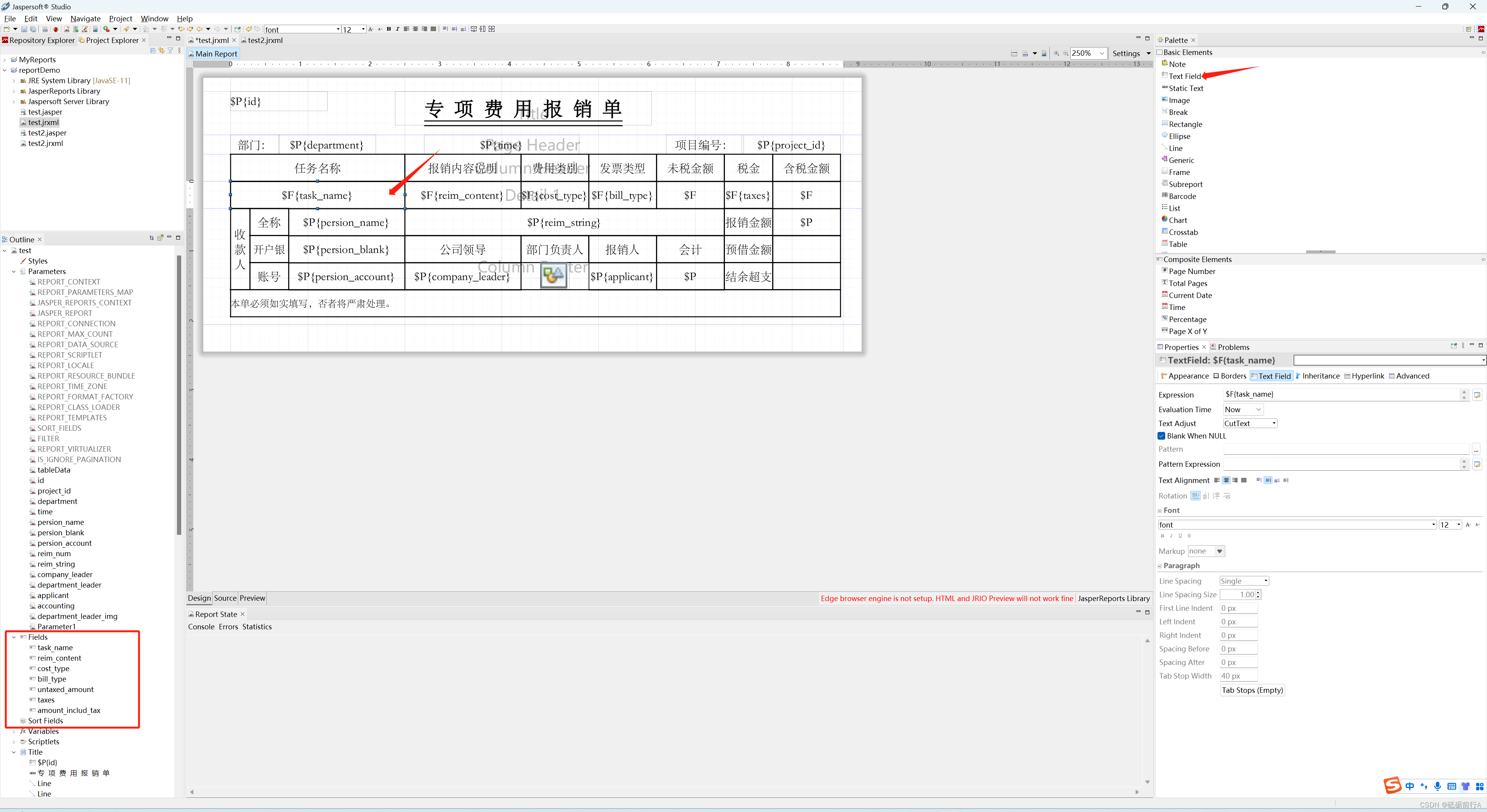Open the Borders properties tab
The width and height of the screenshot is (1487, 812).
[x=1229, y=376]
